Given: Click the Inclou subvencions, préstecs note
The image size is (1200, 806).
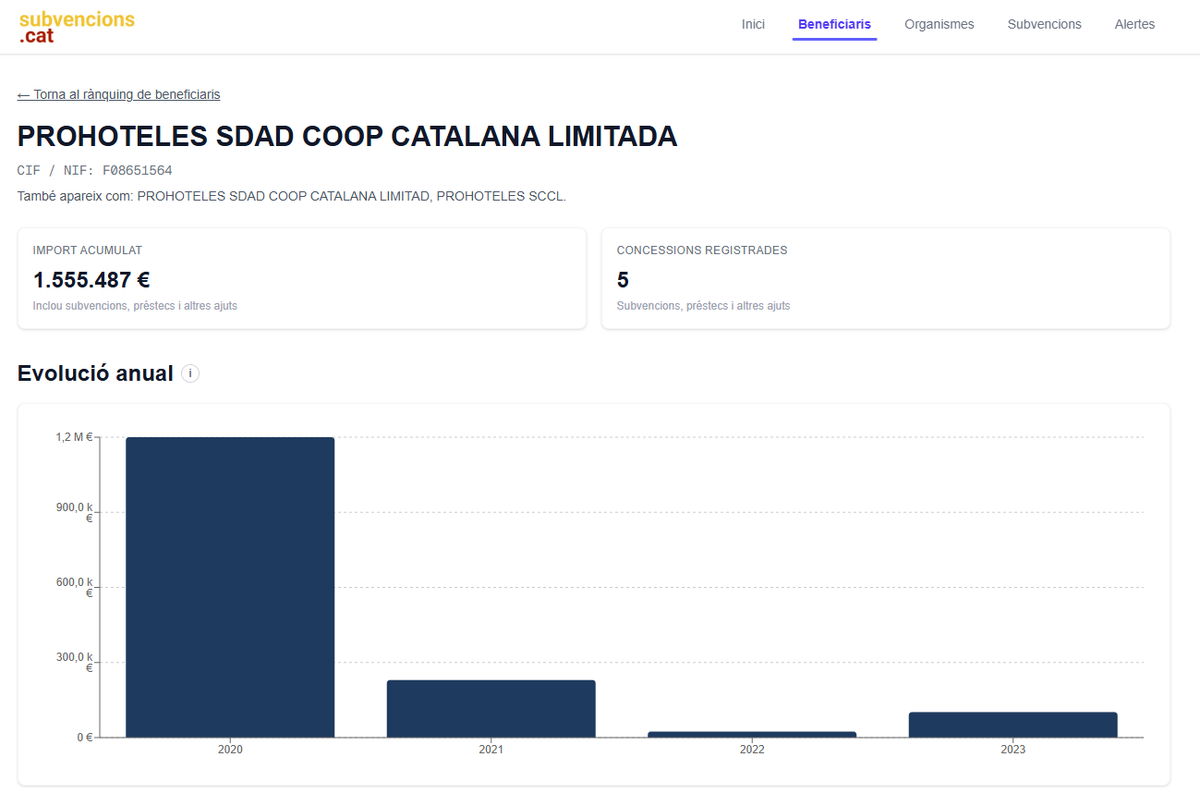Looking at the screenshot, I should 135,306.
